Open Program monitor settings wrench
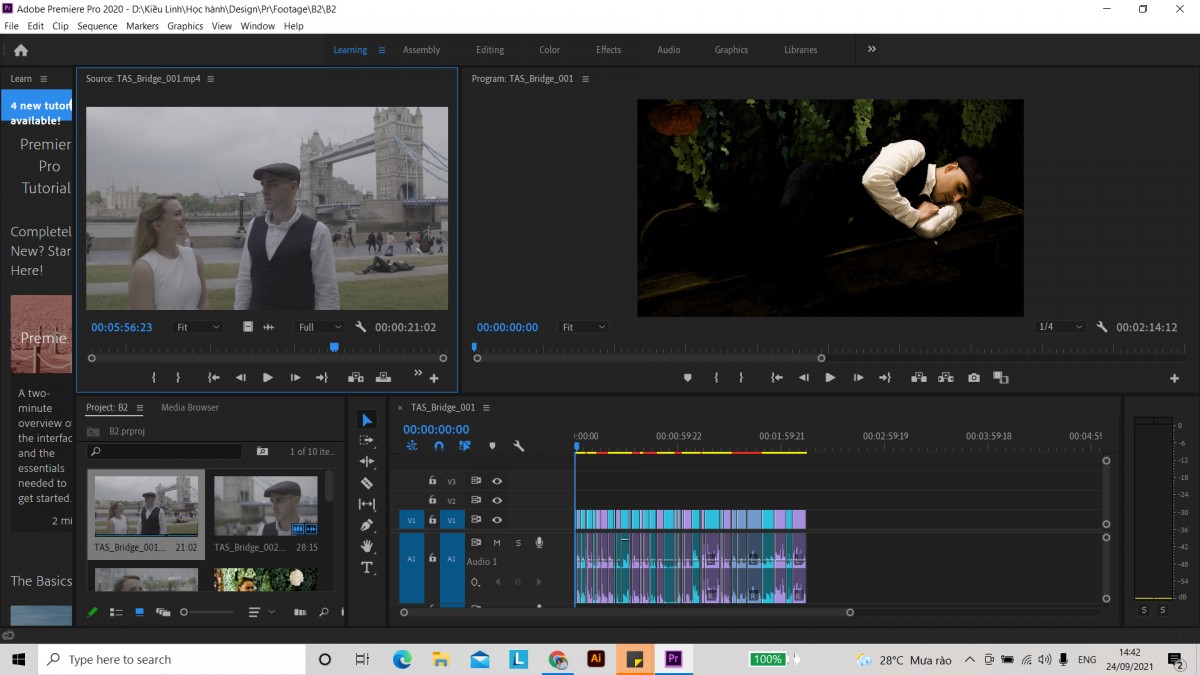The width and height of the screenshot is (1200, 675). point(1102,327)
